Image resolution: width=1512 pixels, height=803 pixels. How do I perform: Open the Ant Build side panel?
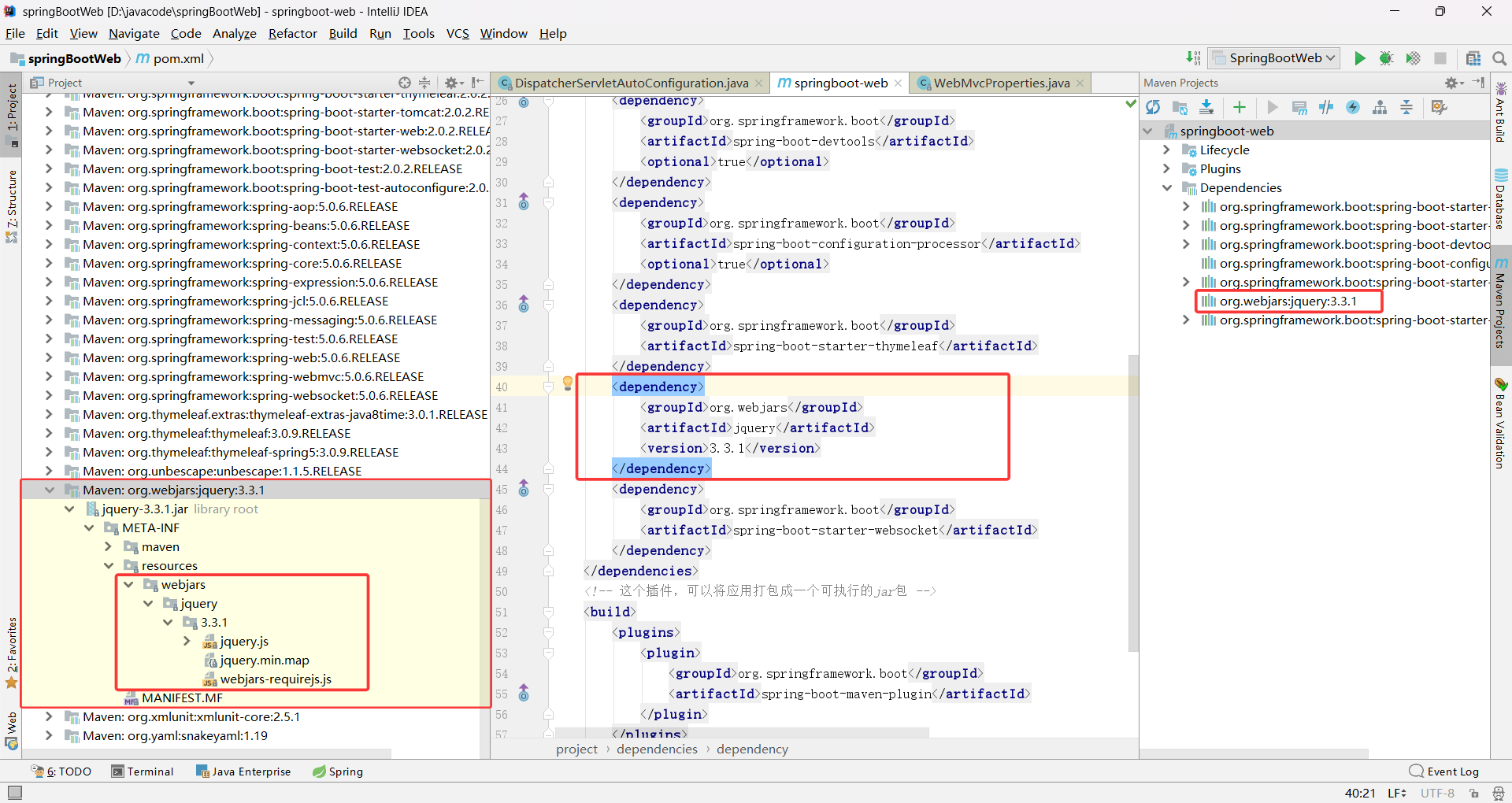click(x=1501, y=111)
